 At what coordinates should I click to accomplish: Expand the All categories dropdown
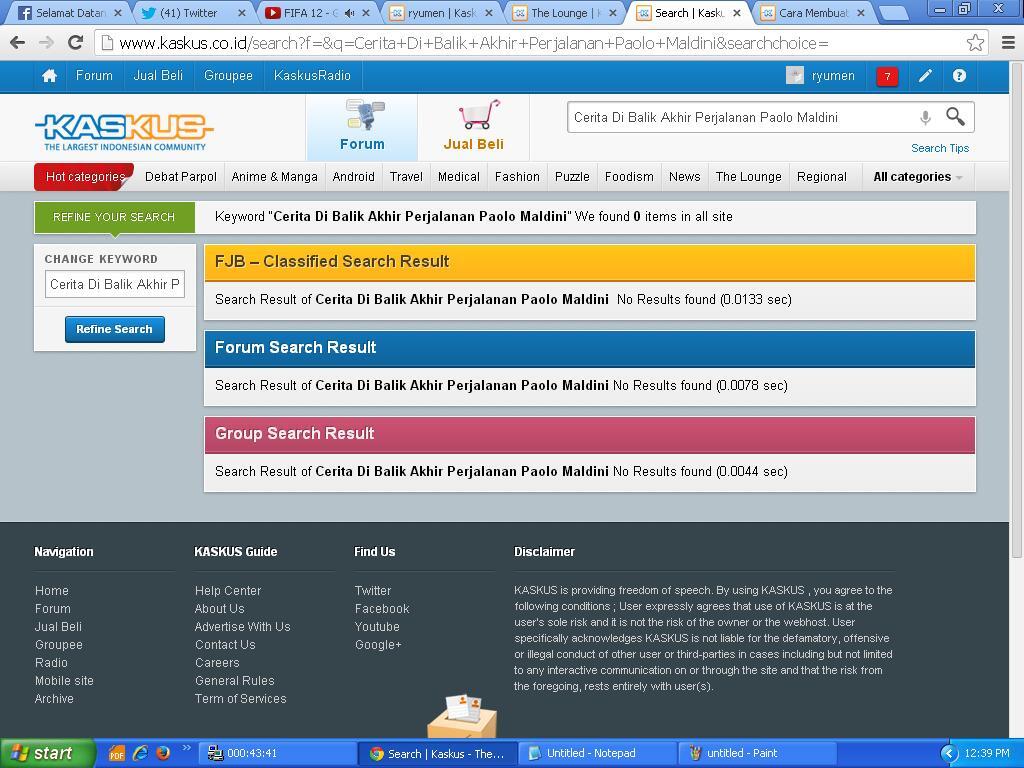[x=918, y=177]
